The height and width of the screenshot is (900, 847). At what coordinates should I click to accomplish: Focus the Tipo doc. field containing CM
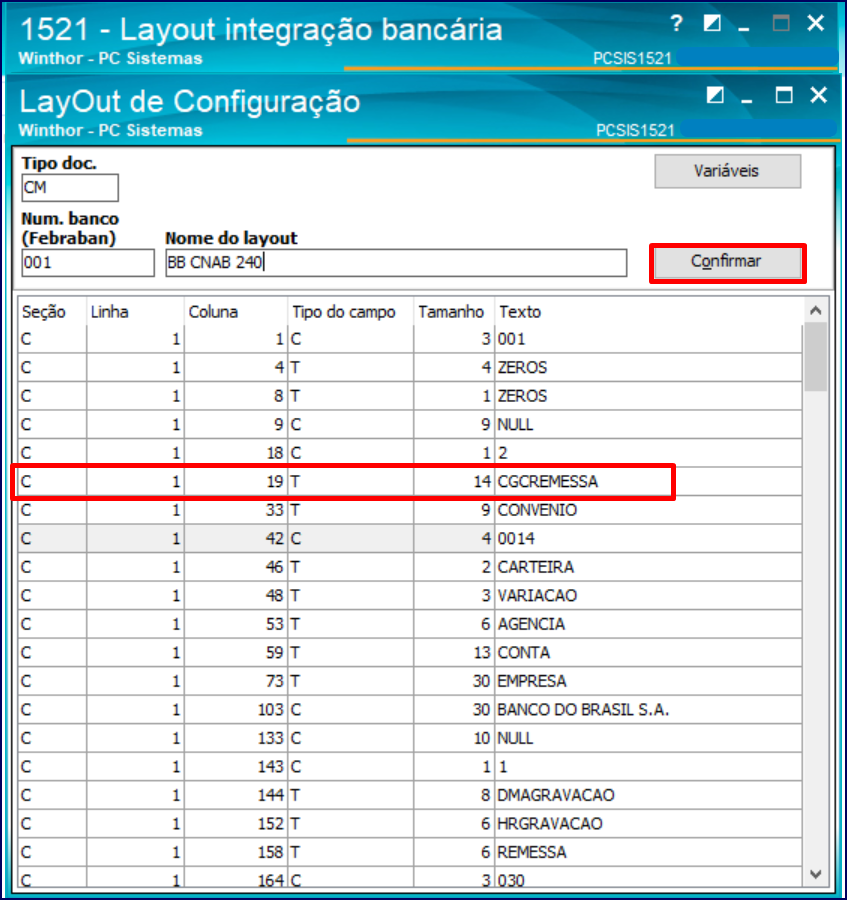[70, 188]
